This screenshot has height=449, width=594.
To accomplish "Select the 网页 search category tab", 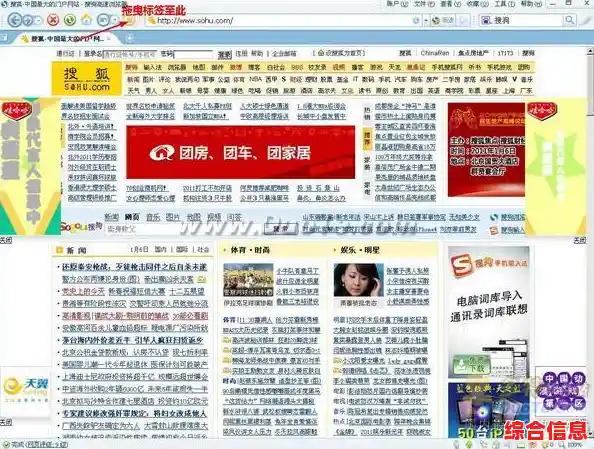I will tap(132, 217).
